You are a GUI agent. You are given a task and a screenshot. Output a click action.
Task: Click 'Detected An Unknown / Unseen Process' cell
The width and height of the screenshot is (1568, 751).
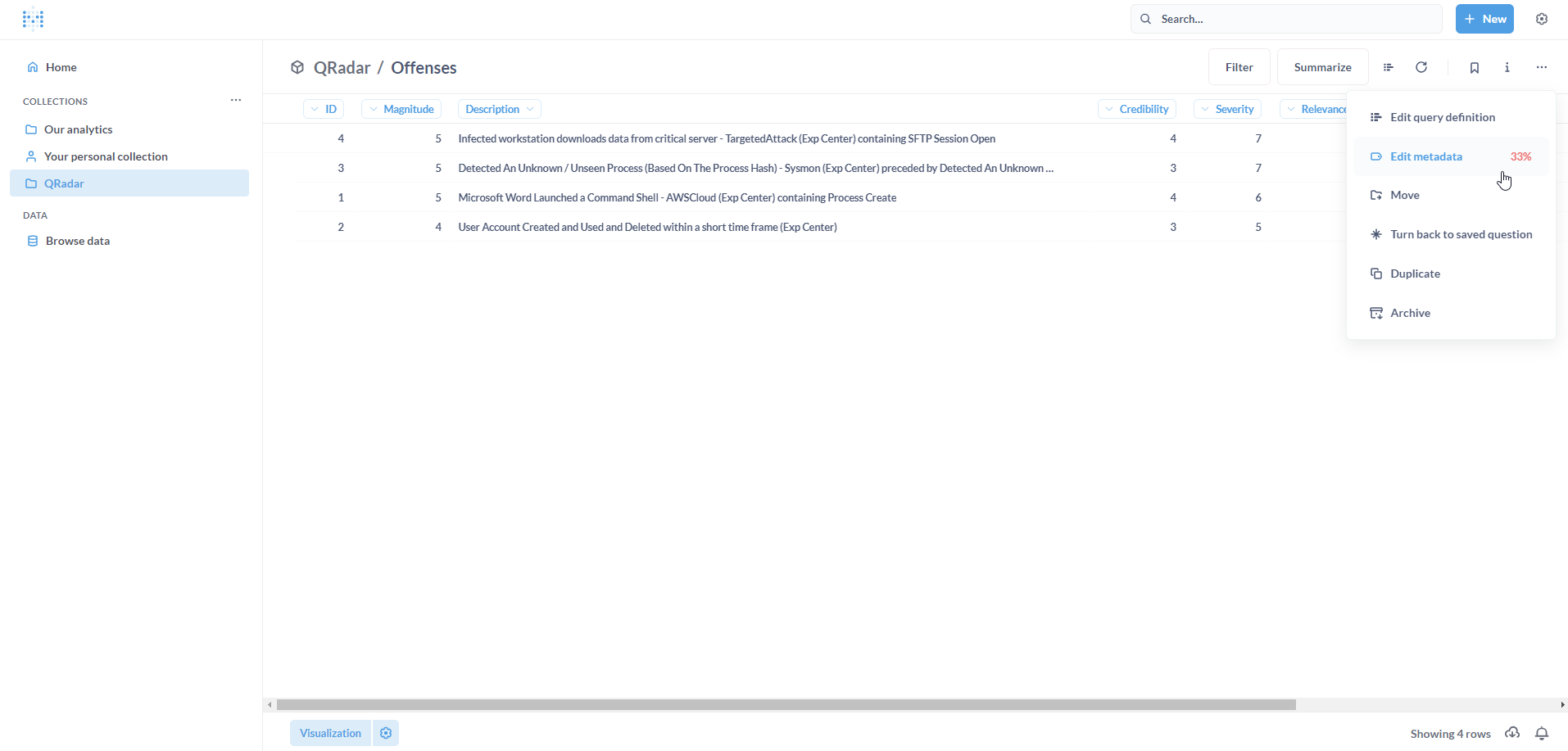tap(755, 168)
